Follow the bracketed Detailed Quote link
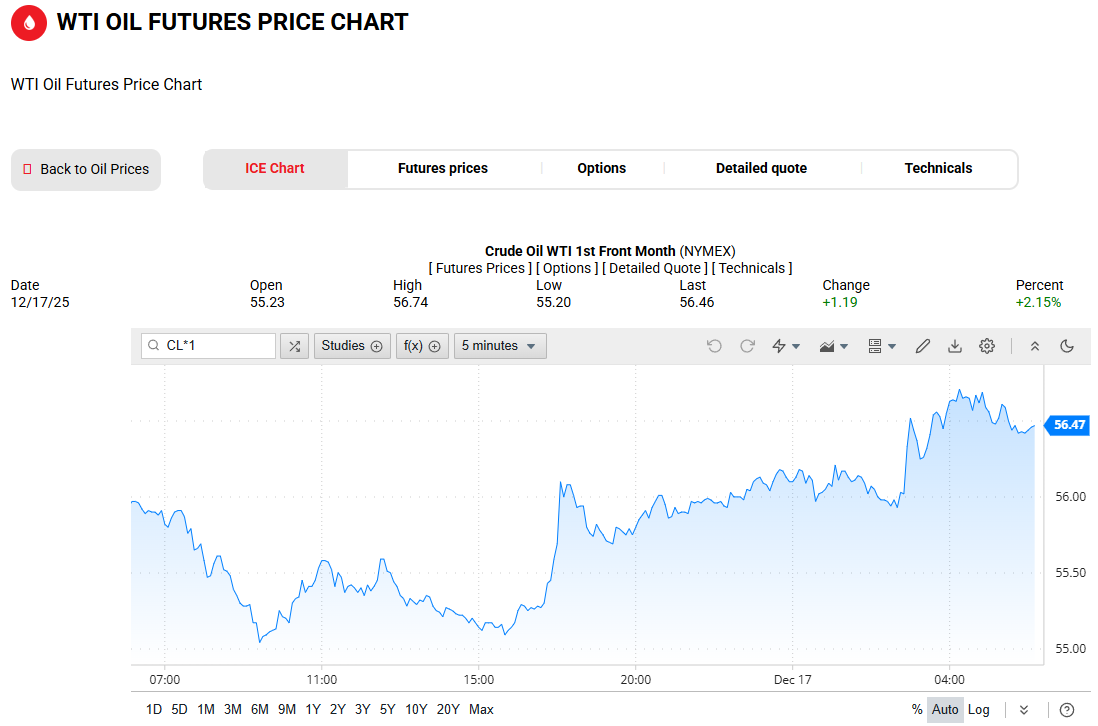Viewport: 1098px width, 726px height. click(653, 268)
